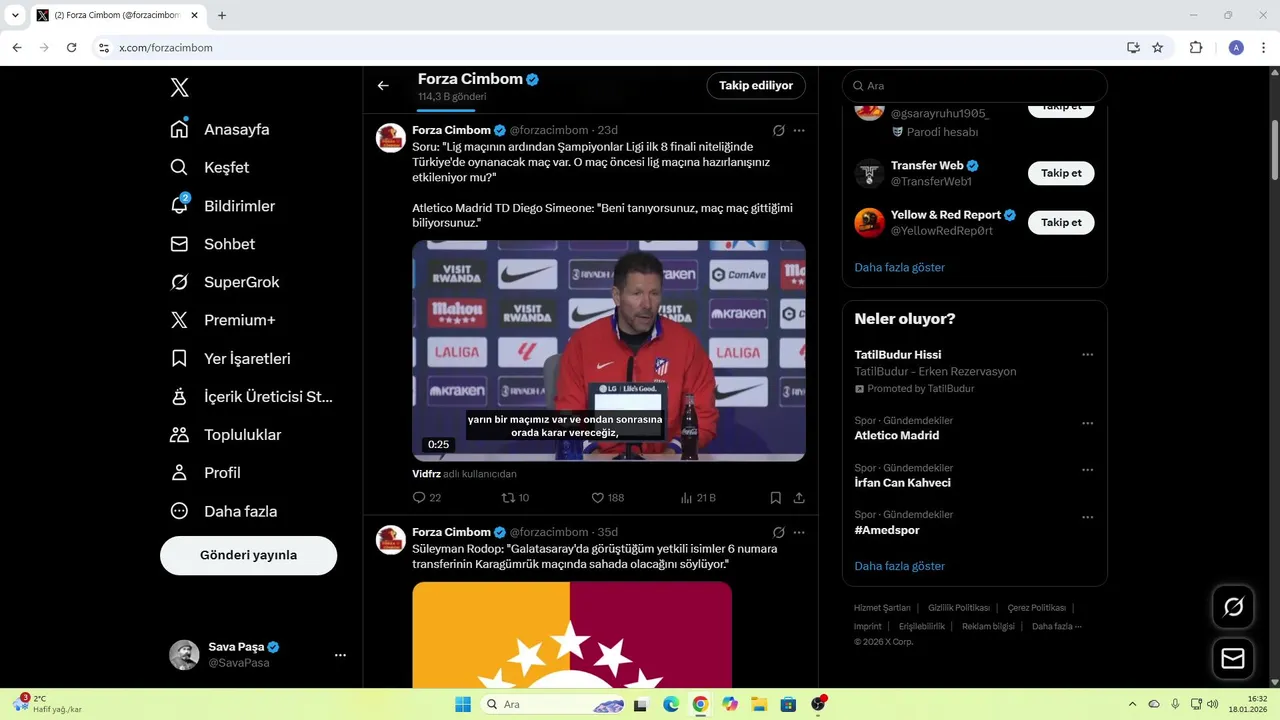Screen dimensions: 1280x720
Task: Share the Simeone post
Action: pos(799,497)
